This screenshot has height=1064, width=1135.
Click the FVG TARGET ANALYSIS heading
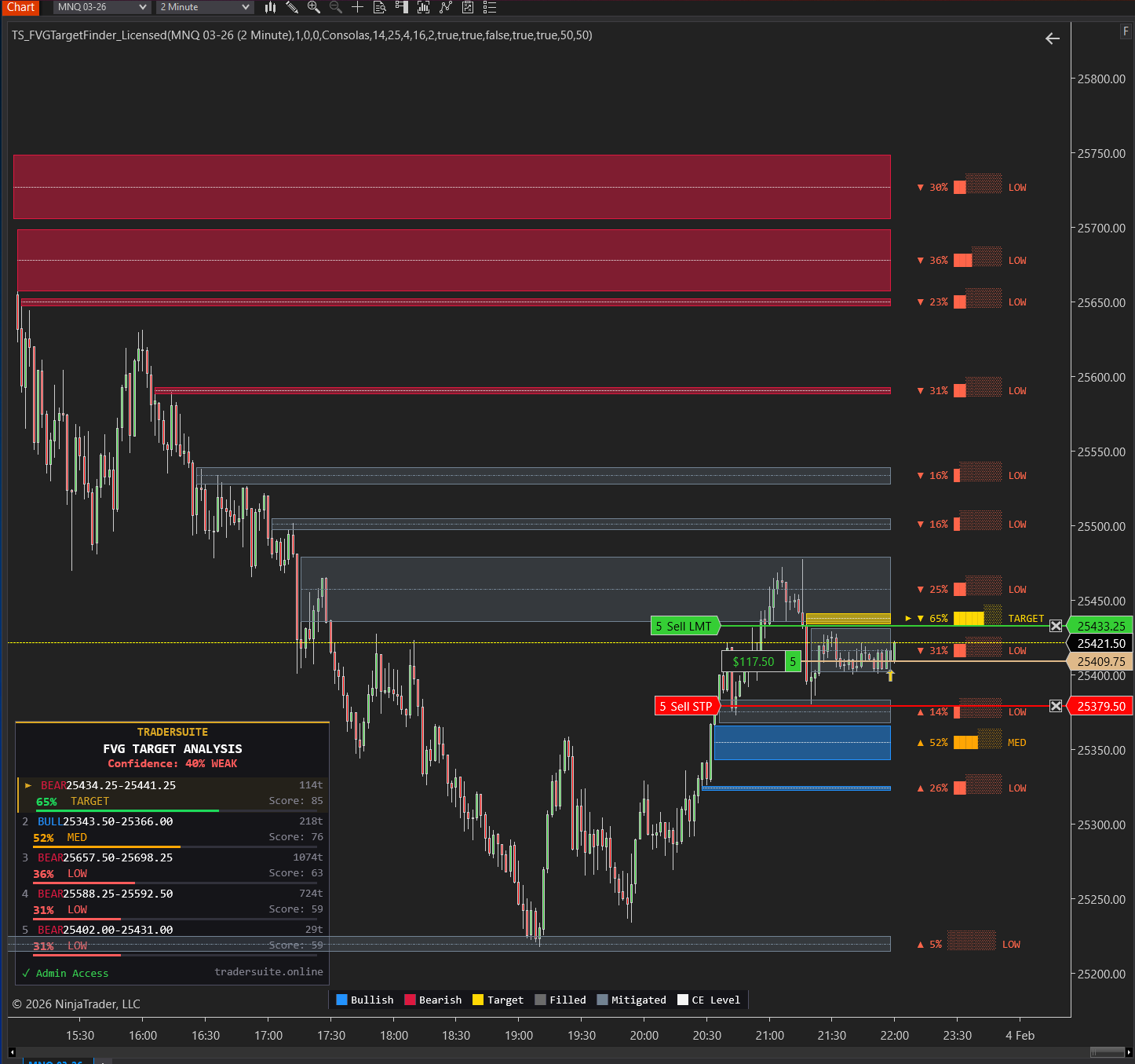click(173, 748)
